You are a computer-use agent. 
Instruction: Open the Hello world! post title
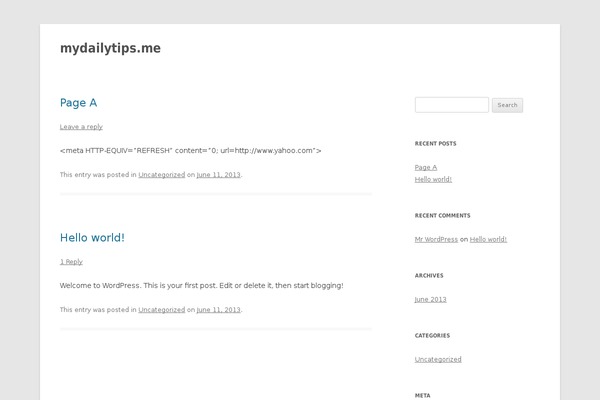point(92,238)
